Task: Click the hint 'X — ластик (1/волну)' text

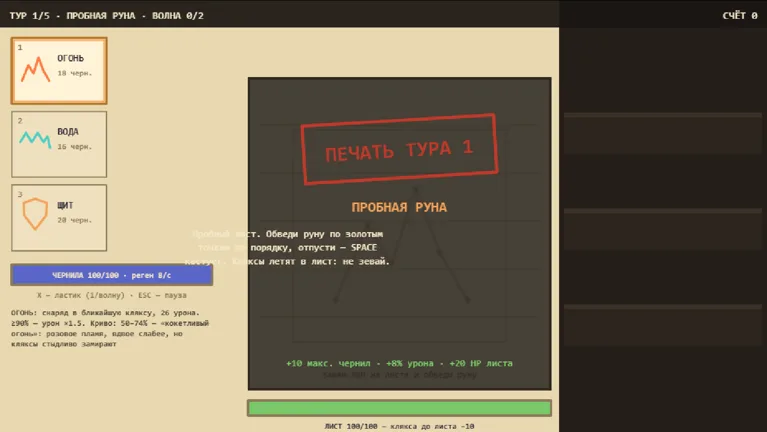Action: coord(81,295)
